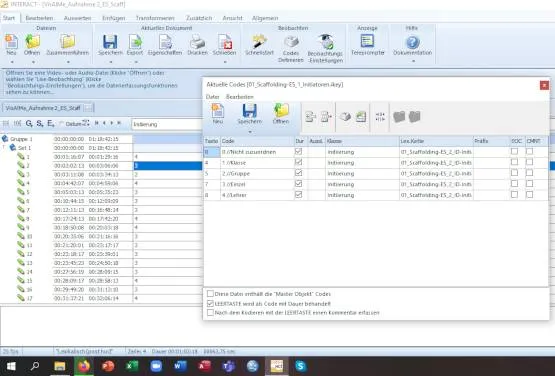Click the arrows column-width icon in the codes dialog
The width and height of the screenshot is (555, 376).
click(x=380, y=116)
